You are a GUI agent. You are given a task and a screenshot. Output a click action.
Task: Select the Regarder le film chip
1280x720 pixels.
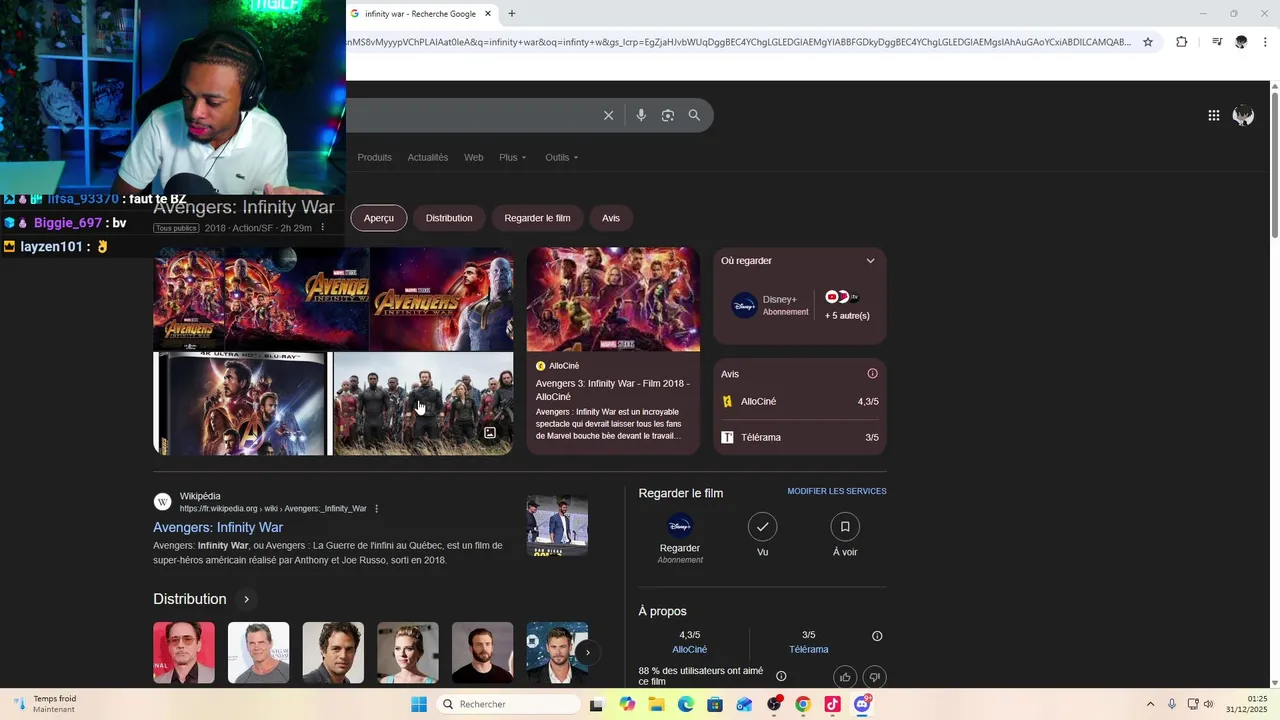click(537, 218)
